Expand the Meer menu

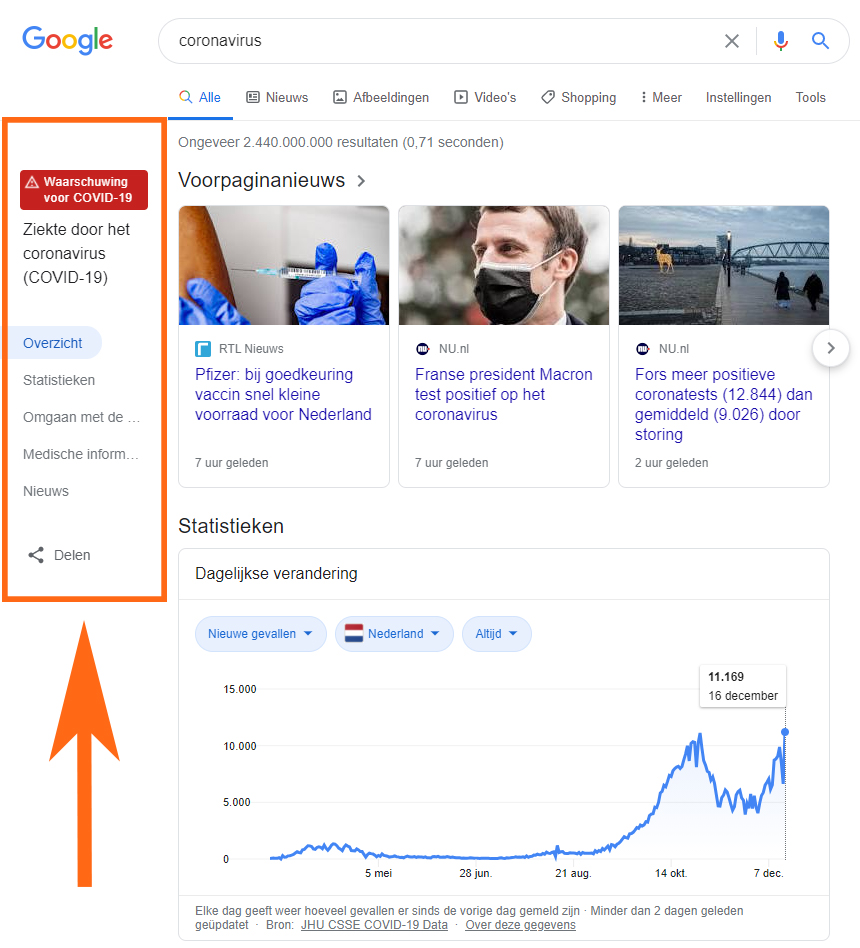pos(661,97)
